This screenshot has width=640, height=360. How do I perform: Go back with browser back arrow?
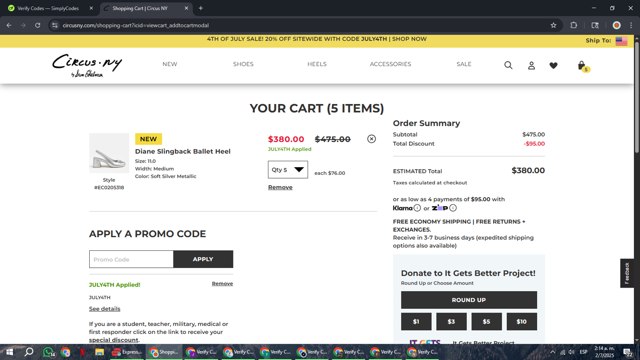(9, 25)
